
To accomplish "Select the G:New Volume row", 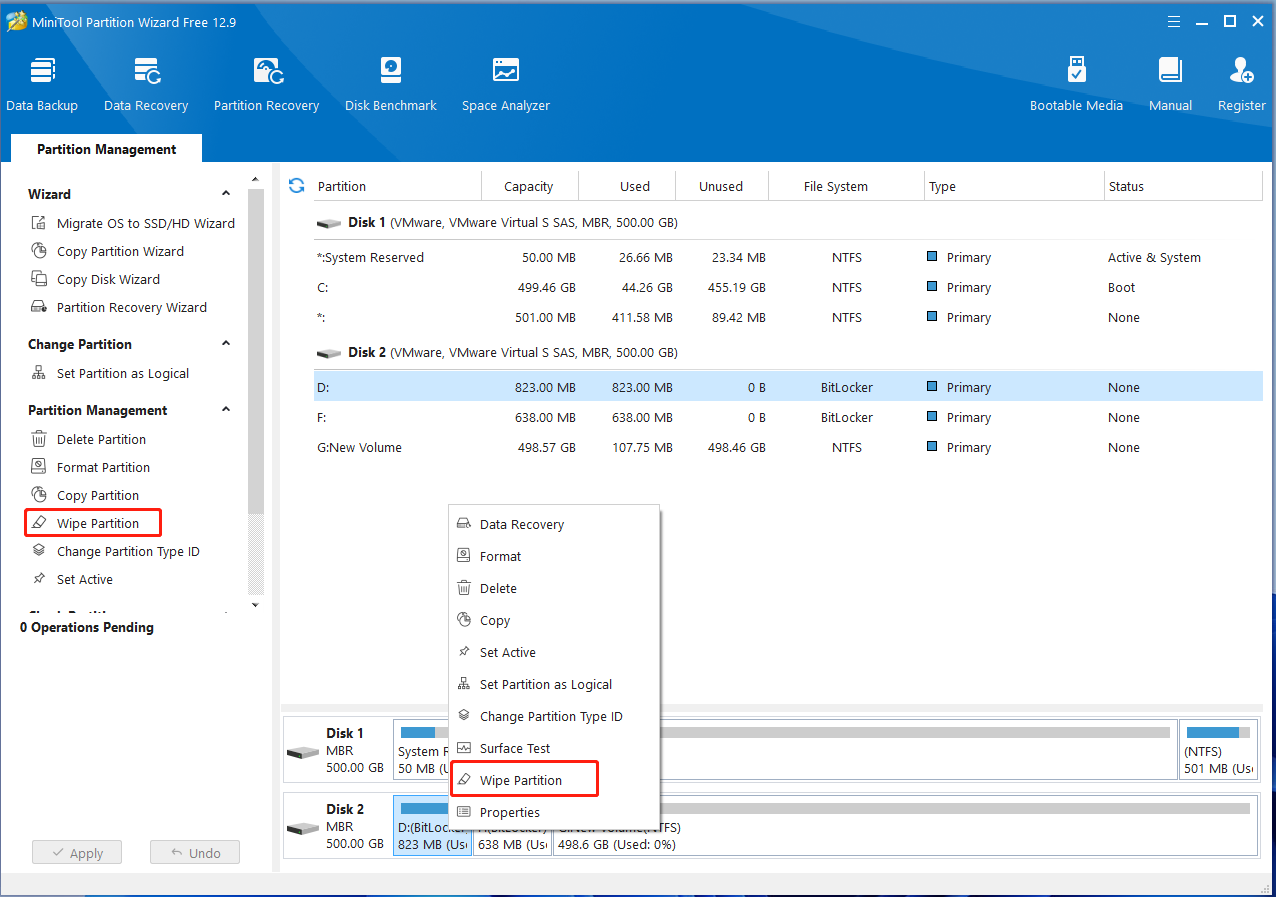I will click(x=788, y=447).
